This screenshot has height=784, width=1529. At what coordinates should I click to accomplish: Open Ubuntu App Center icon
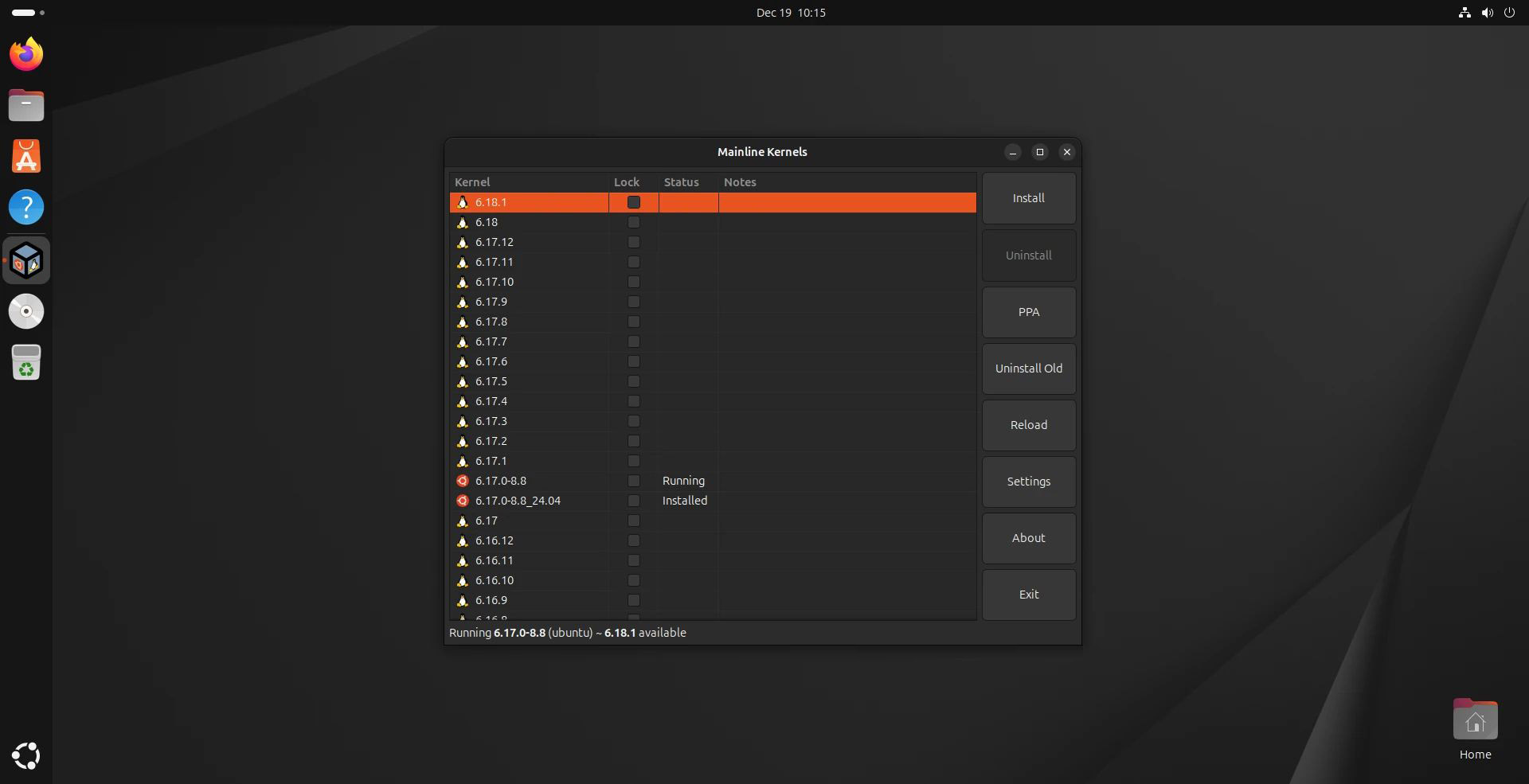point(26,156)
